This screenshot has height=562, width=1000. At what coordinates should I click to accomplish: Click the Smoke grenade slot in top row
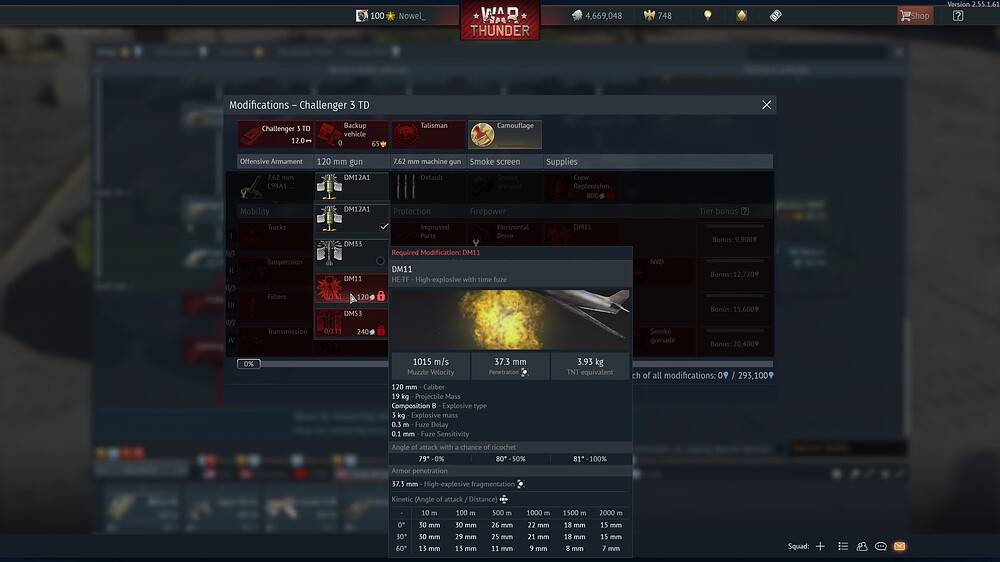[504, 186]
